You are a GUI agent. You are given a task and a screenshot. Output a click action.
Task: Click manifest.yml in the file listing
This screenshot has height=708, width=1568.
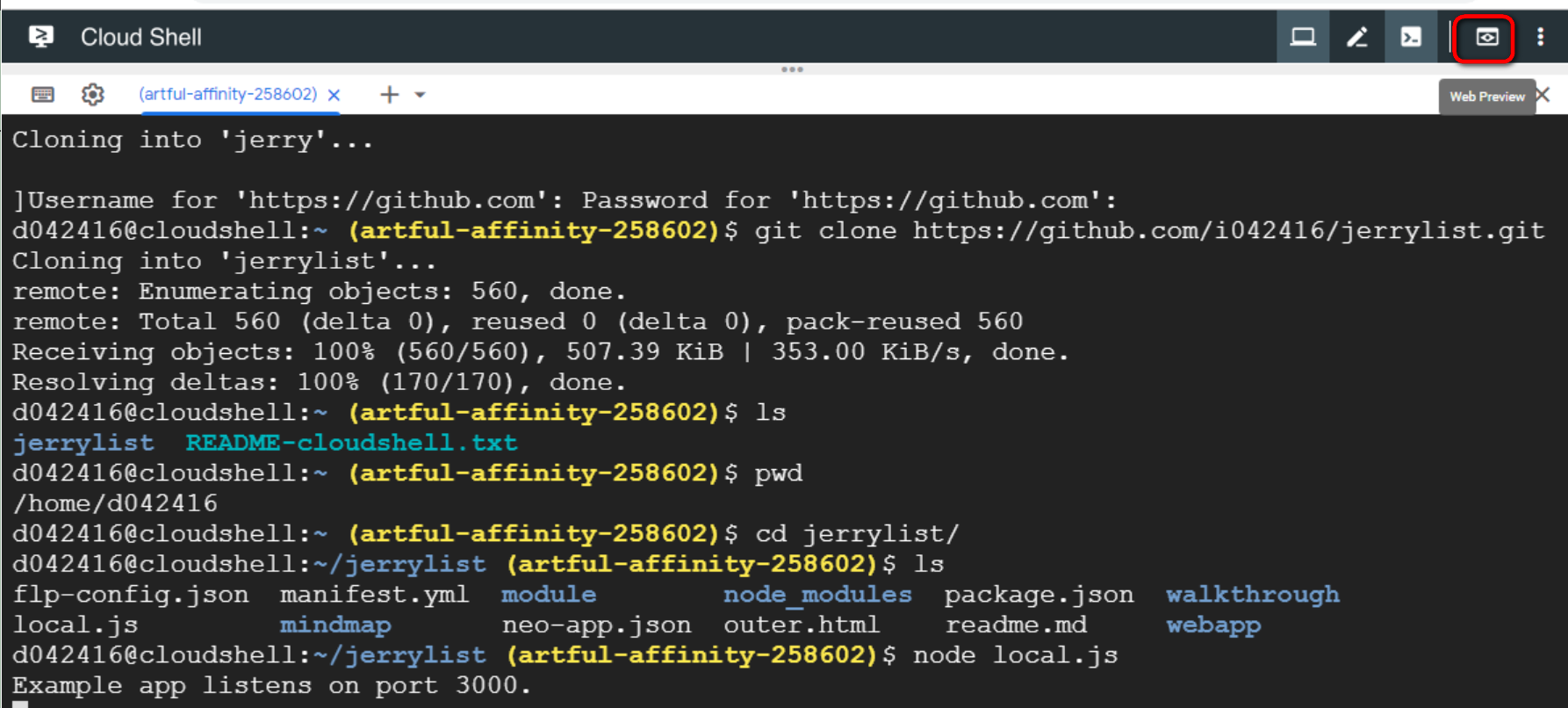pos(374,595)
